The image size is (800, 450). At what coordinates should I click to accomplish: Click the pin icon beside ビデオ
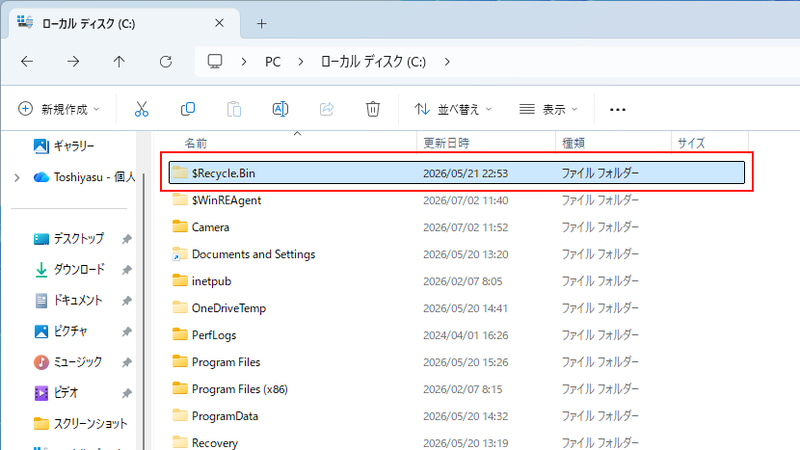(127, 393)
